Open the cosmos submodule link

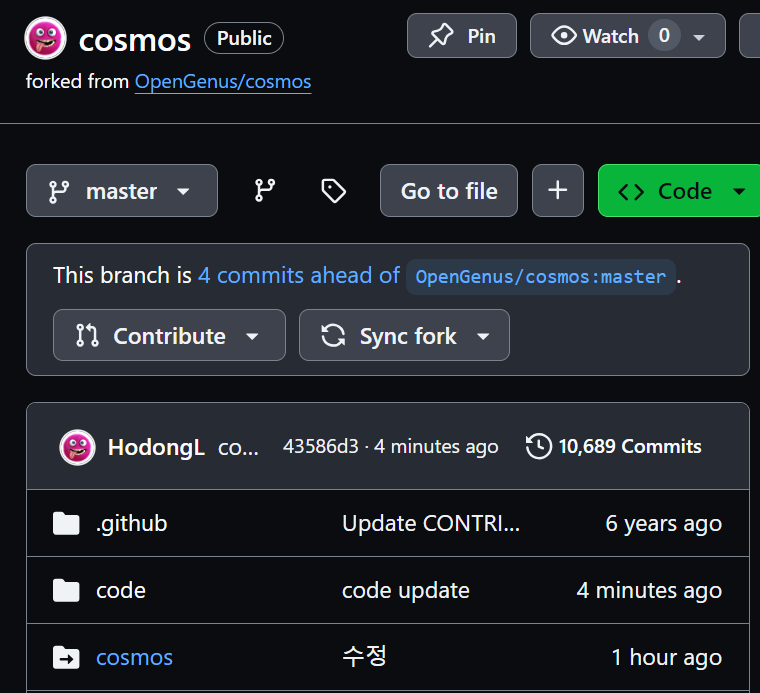134,658
